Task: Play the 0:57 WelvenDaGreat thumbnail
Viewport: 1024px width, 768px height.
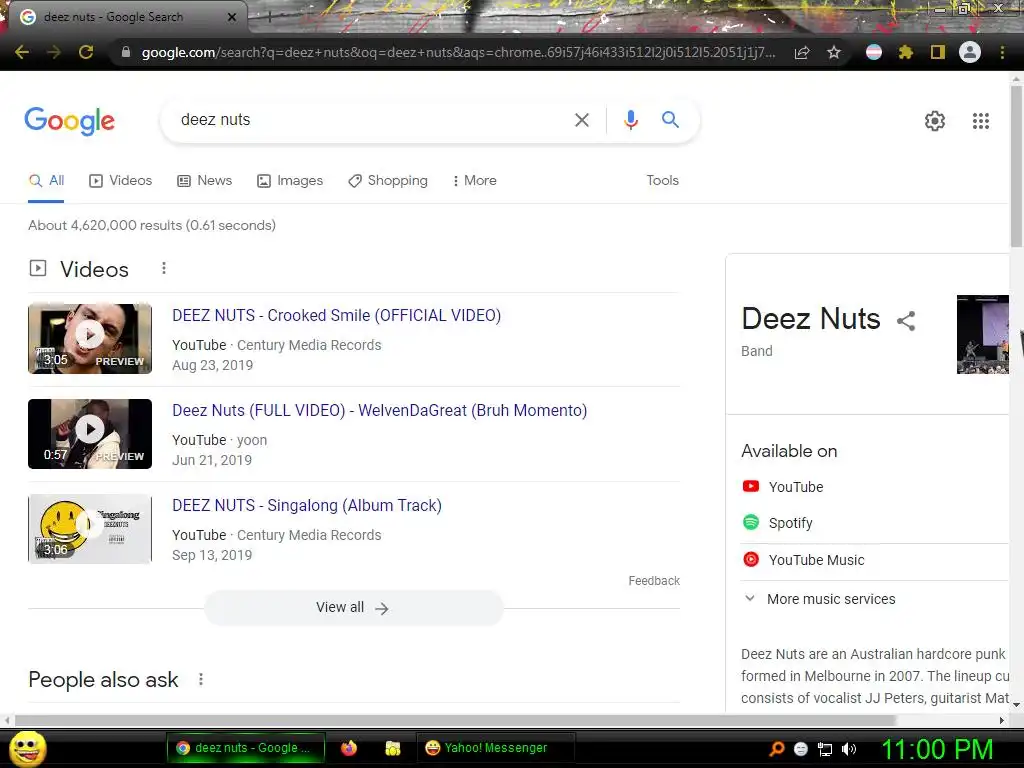Action: pos(90,434)
